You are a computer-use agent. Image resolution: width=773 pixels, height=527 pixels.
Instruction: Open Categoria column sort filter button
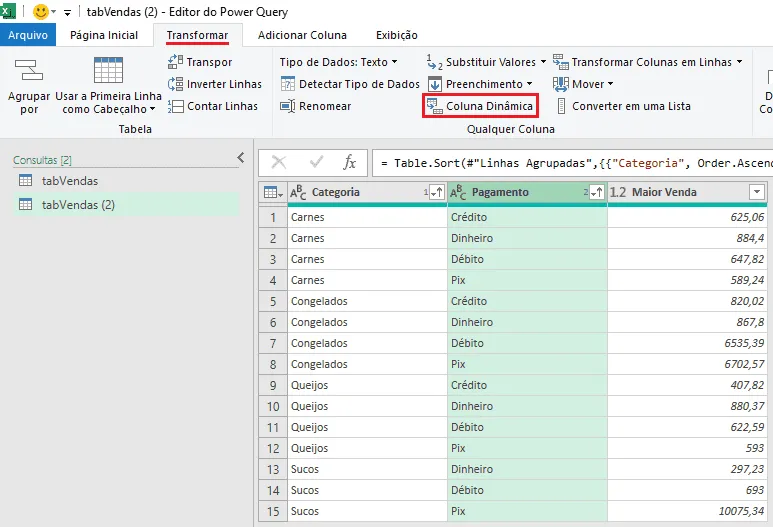[437, 192]
